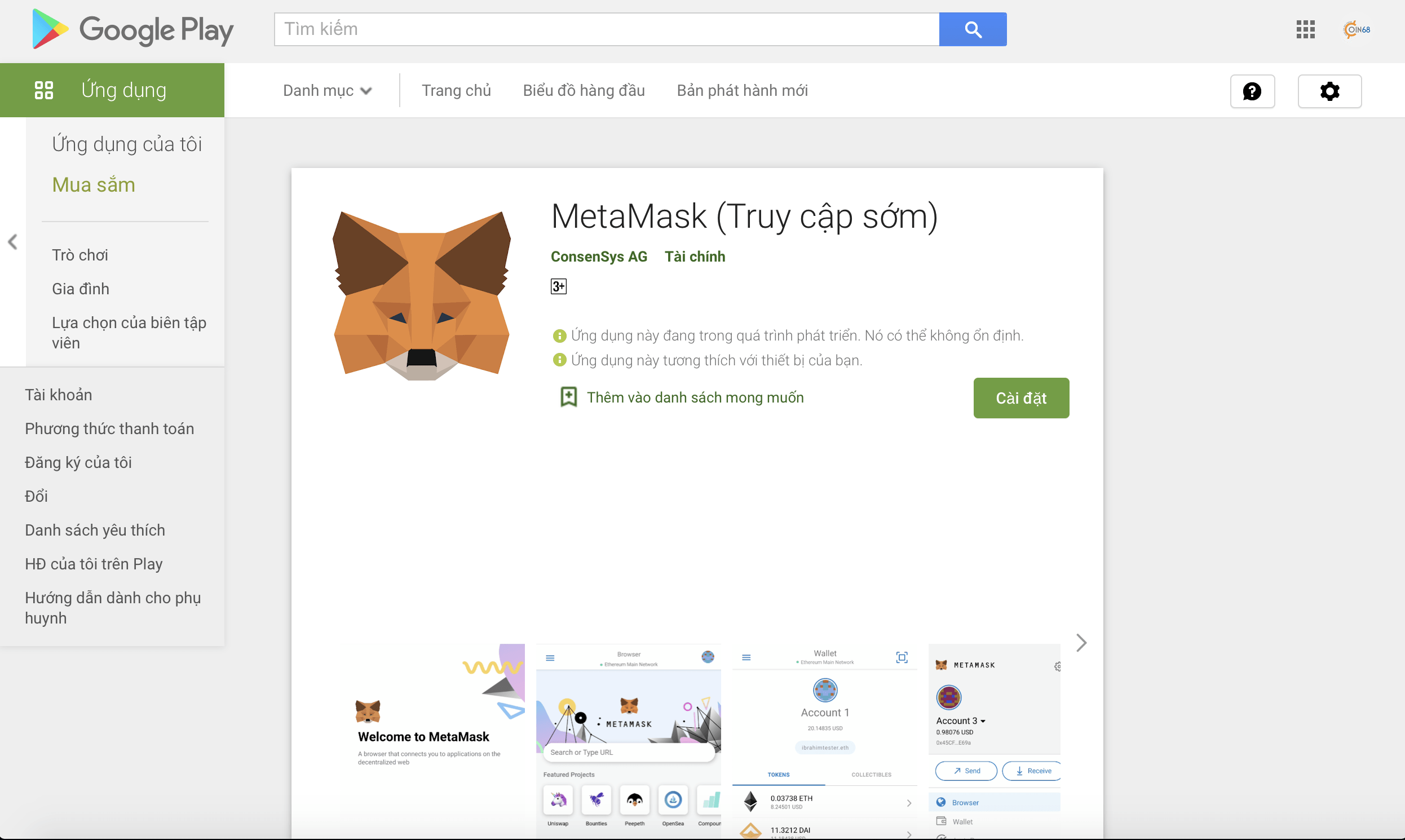Select Bản phát hành mới

click(742, 90)
